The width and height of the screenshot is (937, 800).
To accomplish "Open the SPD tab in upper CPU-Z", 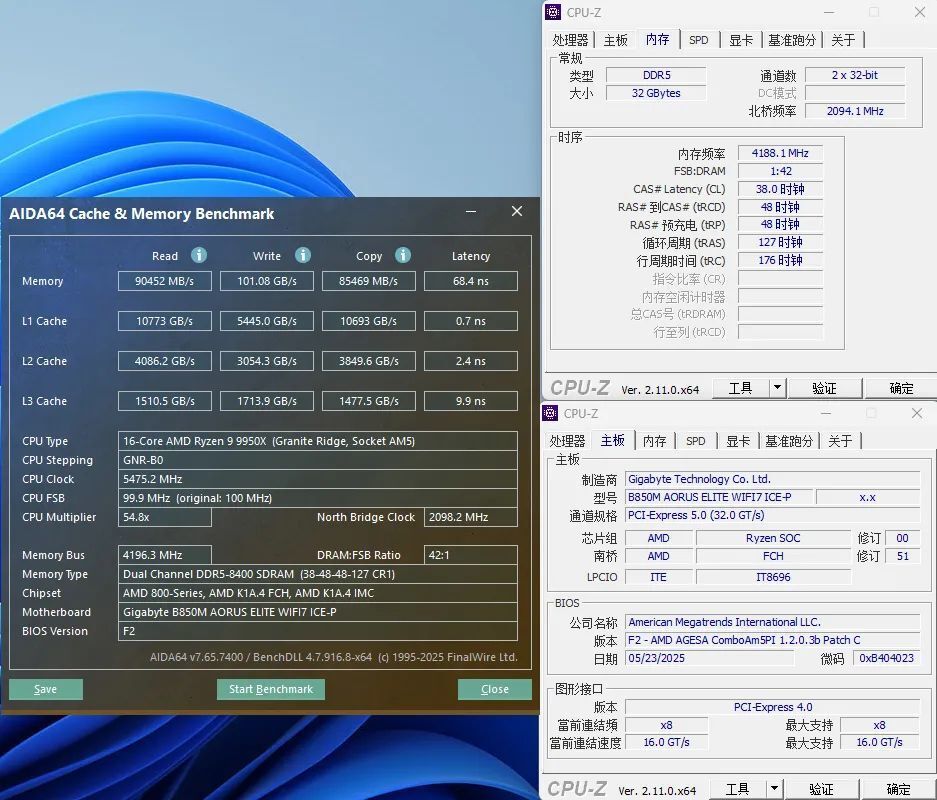I will coord(699,40).
